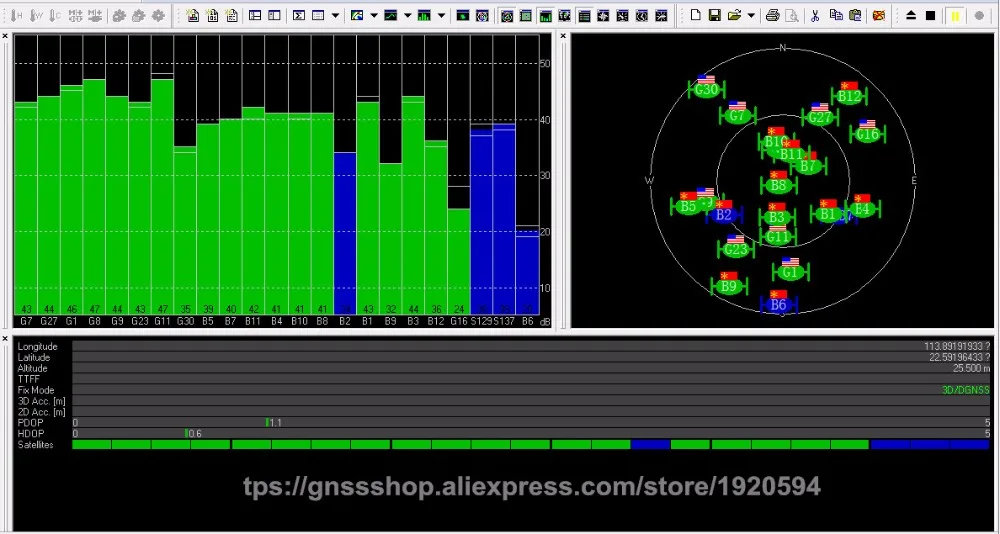The height and width of the screenshot is (534, 1000).
Task: Toggle the Satellite Position docking window icon
Action: pos(507,15)
